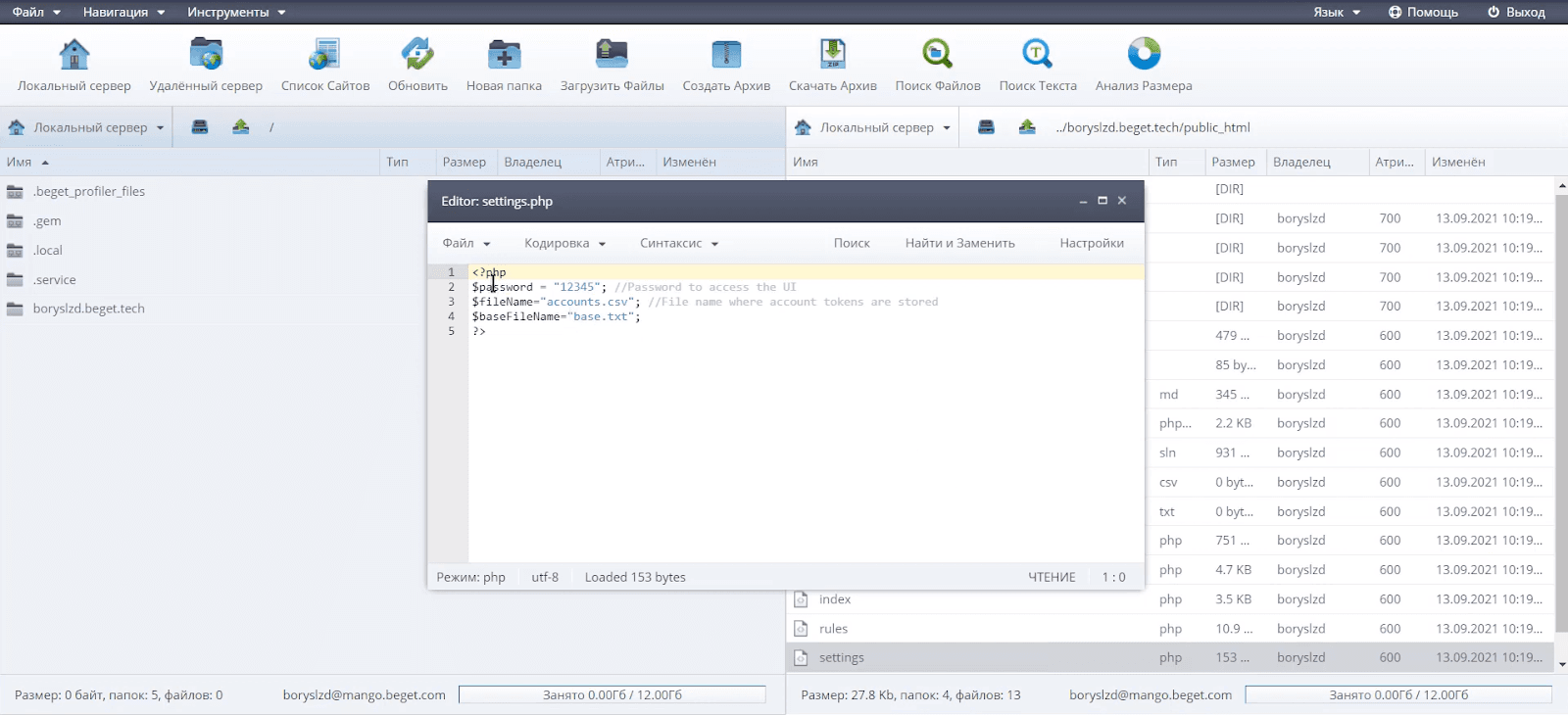Open the Навигация menu
Image resolution: width=1568 pixels, height=715 pixels.
[x=123, y=12]
